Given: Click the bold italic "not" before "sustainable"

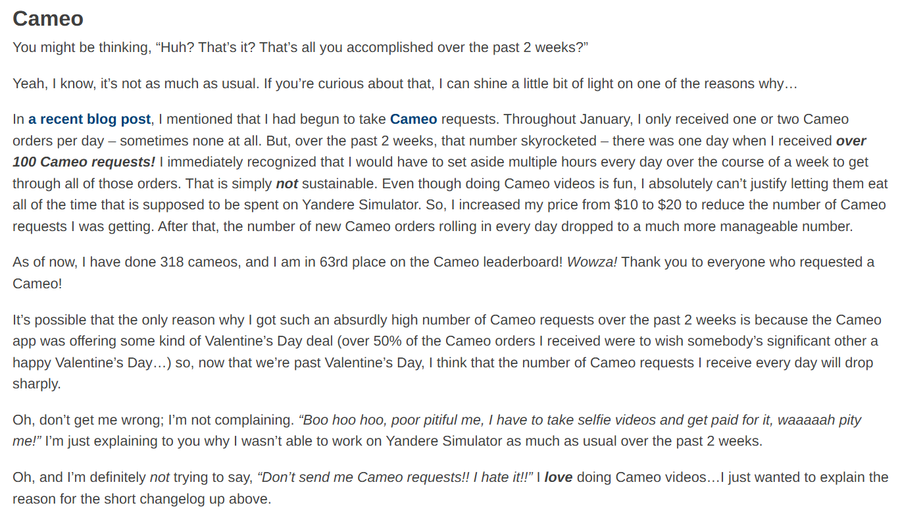Looking at the screenshot, I should 287,183.
